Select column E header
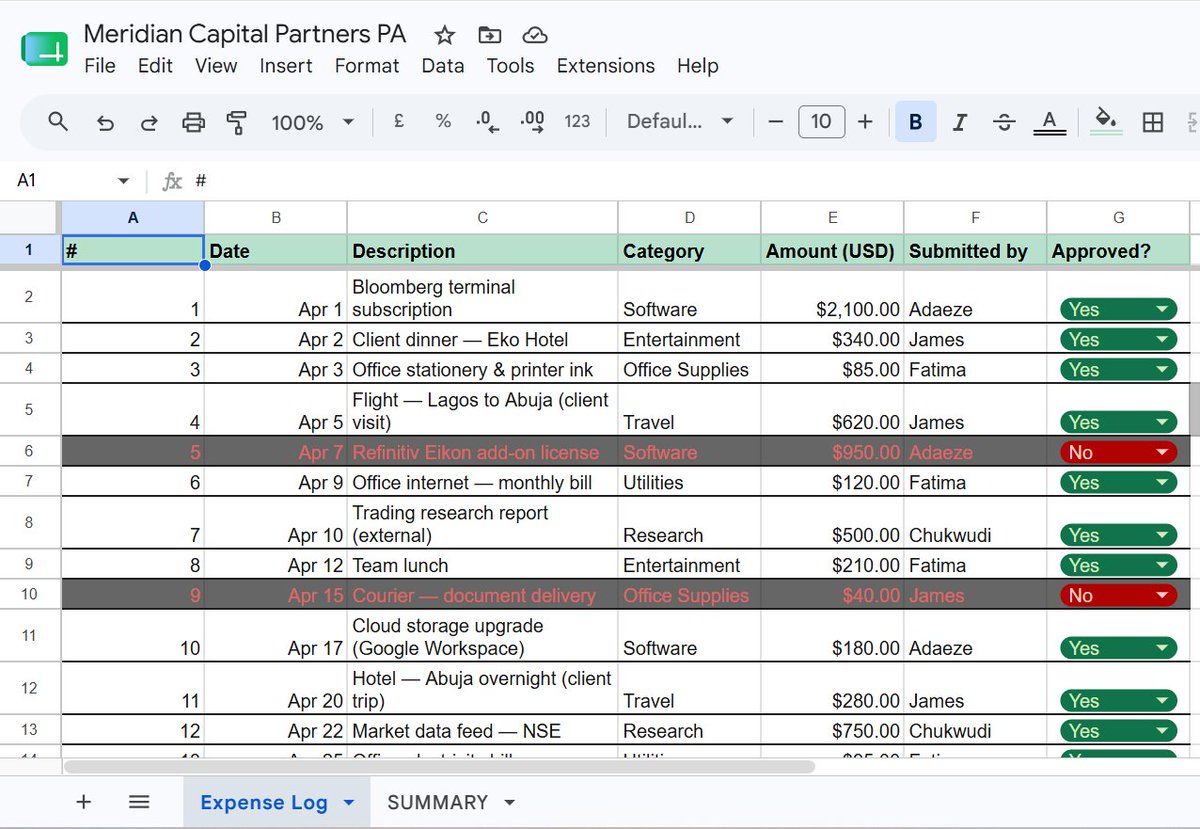The width and height of the screenshot is (1200, 829). (832, 217)
